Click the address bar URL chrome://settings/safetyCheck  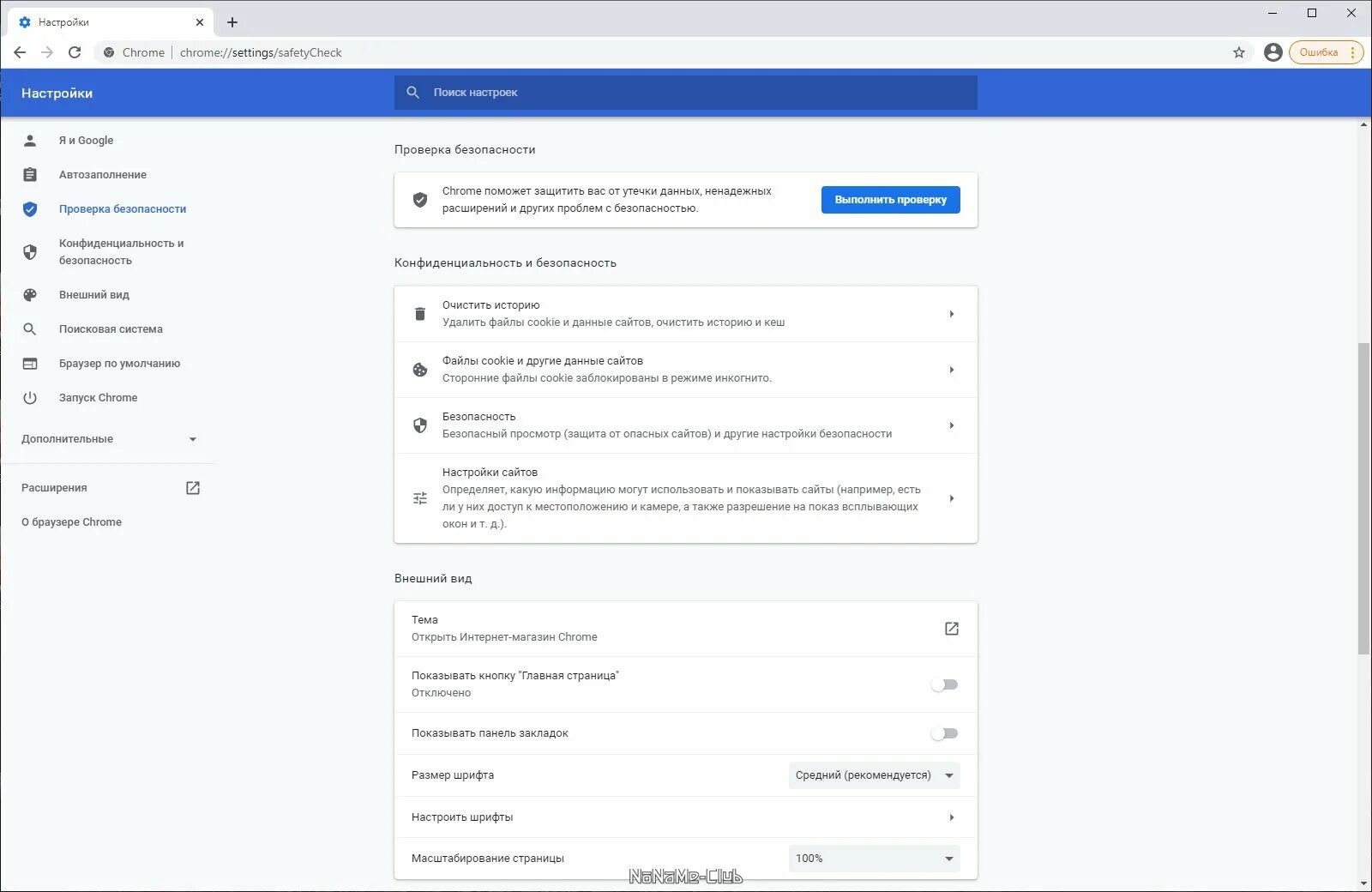pyautogui.click(x=261, y=52)
